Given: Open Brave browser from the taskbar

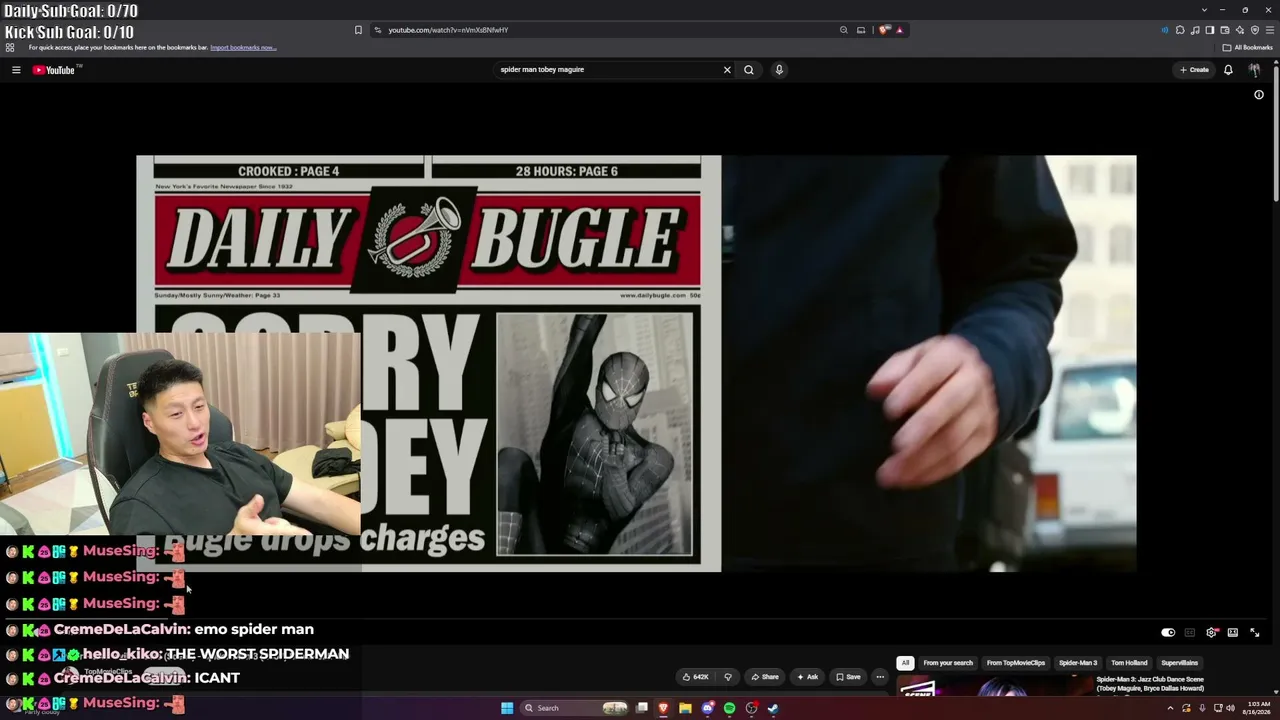Looking at the screenshot, I should (663, 708).
